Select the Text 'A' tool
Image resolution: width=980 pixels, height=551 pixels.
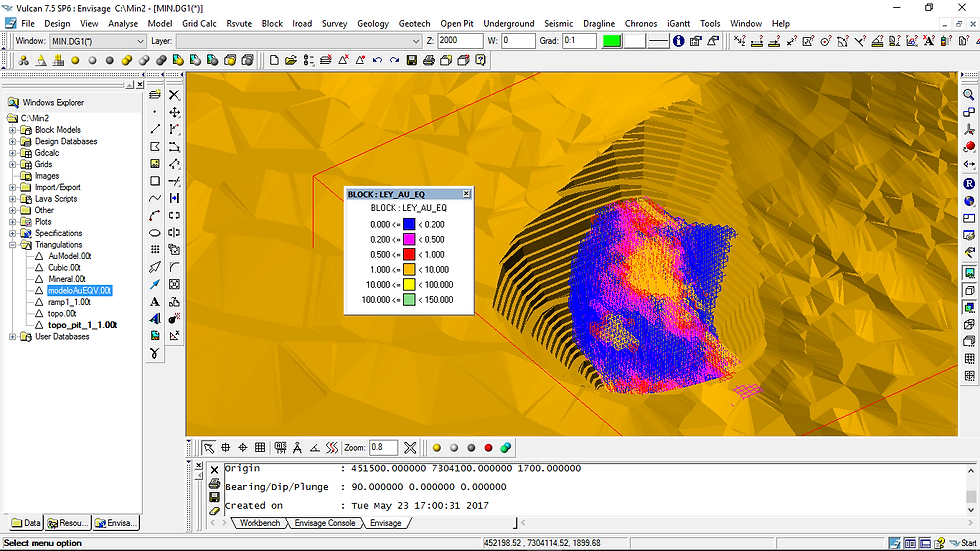point(155,302)
